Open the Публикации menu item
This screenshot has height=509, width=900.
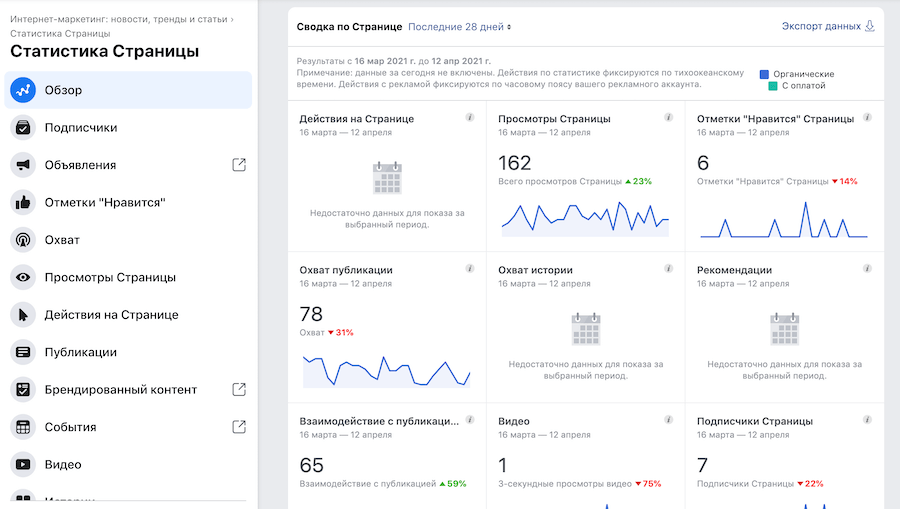point(80,352)
